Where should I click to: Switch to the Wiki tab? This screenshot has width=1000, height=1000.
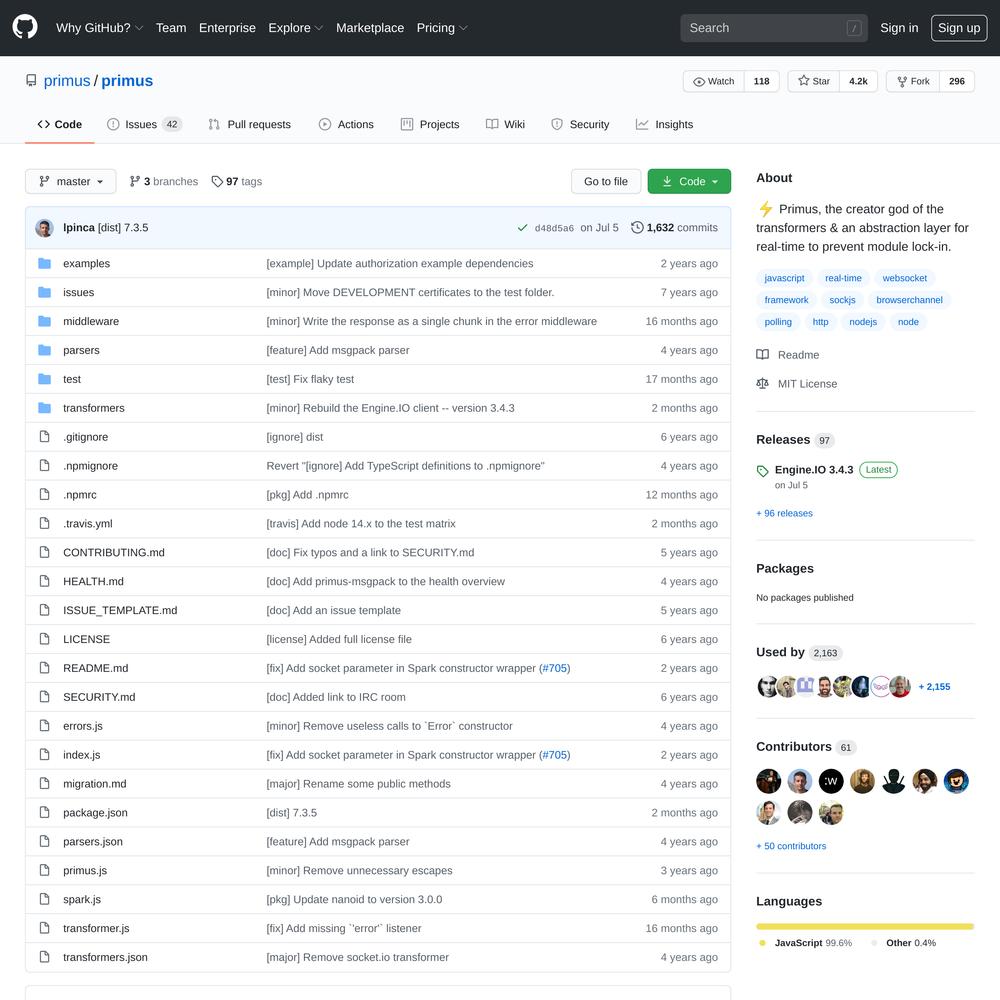[505, 124]
